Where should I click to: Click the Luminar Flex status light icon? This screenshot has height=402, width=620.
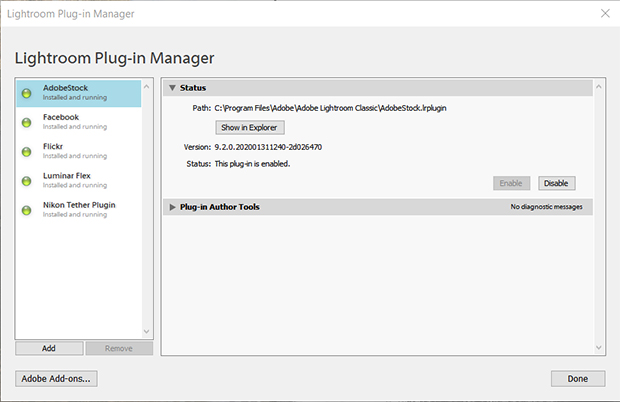26,181
